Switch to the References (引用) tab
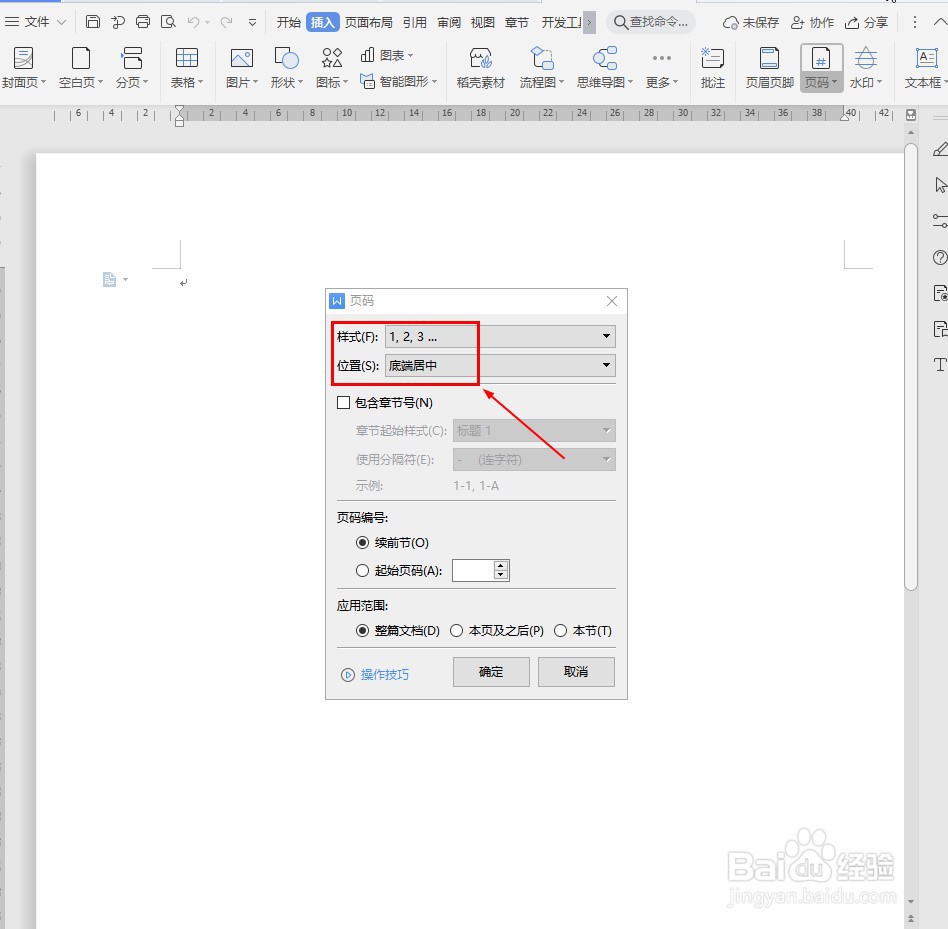The width and height of the screenshot is (948, 929). (x=415, y=22)
